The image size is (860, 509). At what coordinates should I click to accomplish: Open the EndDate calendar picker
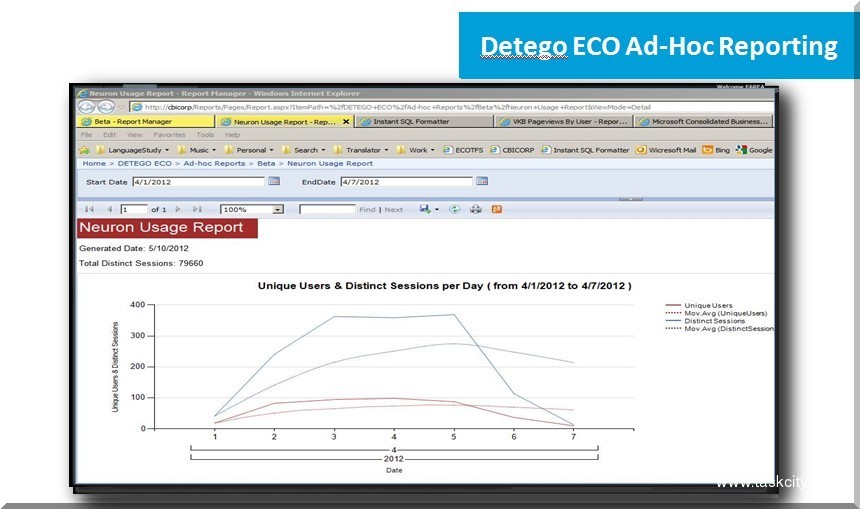click(482, 181)
